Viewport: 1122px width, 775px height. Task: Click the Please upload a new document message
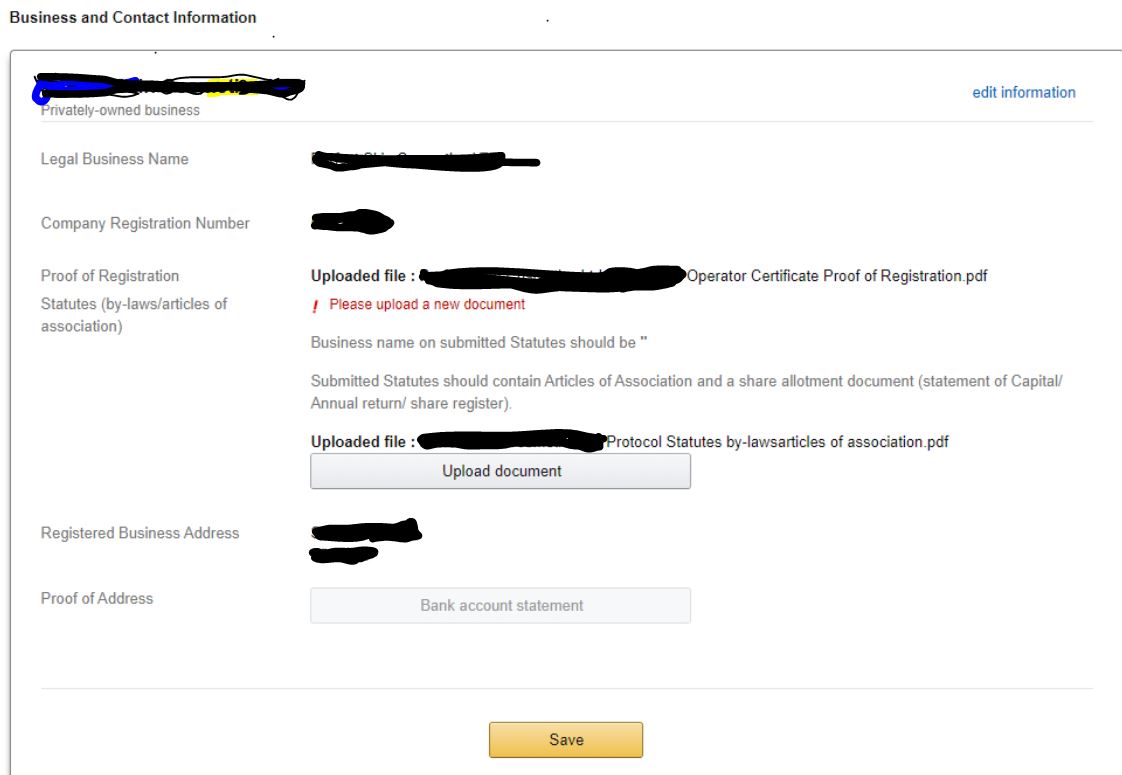[427, 305]
